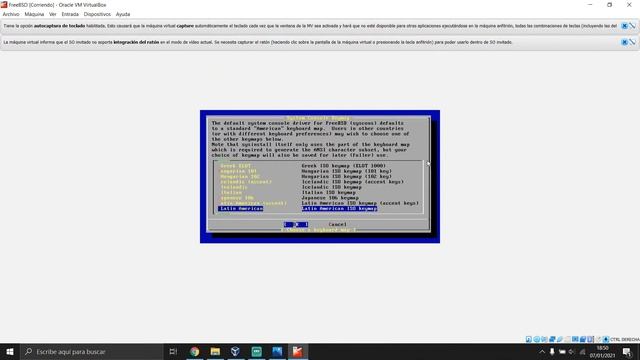Viewport: 640px width, 360px height.
Task: Select the Latin American (accent) keymap entry
Action: (319, 203)
